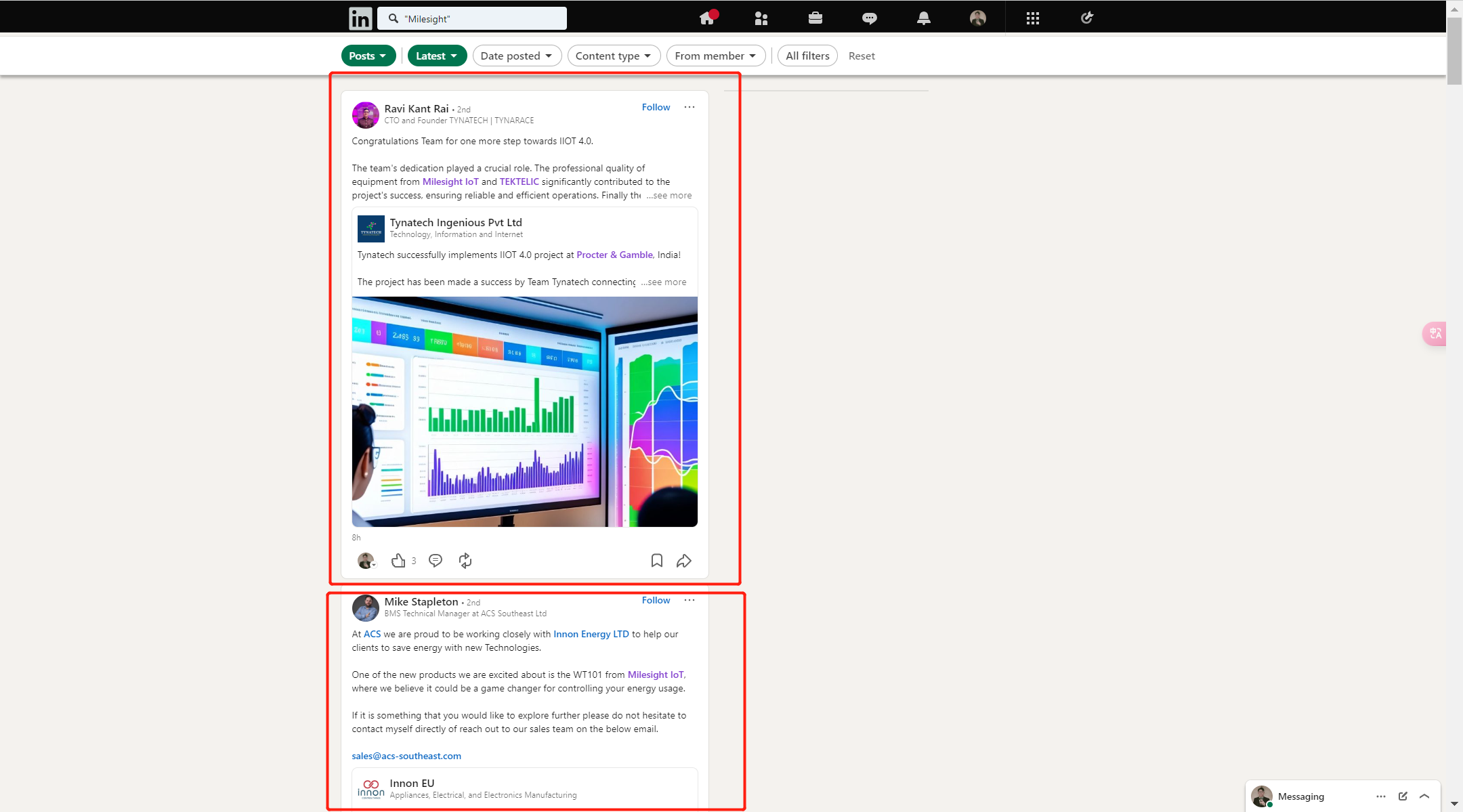
Task: Open the sales@acs-southeast.com email link
Action: (406, 756)
